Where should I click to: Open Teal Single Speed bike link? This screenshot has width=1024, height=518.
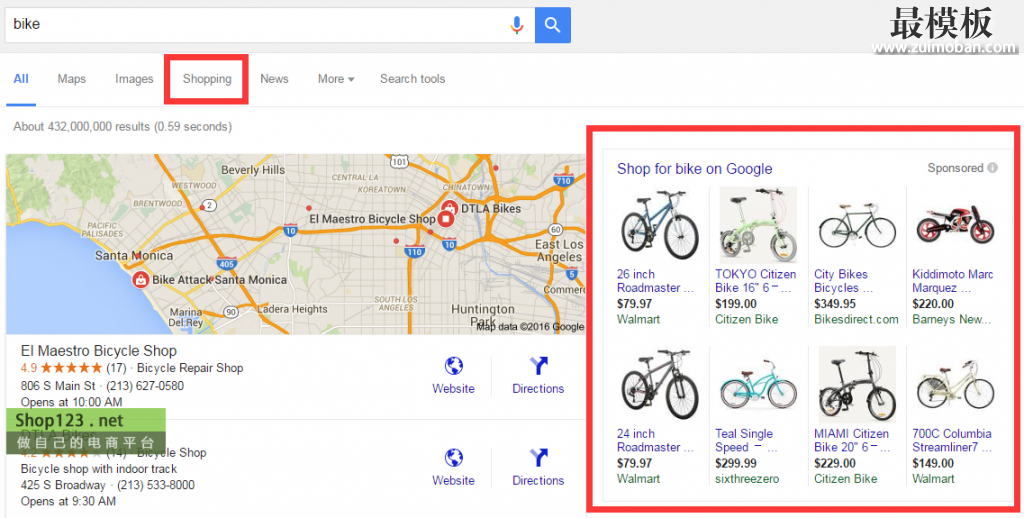coord(744,441)
